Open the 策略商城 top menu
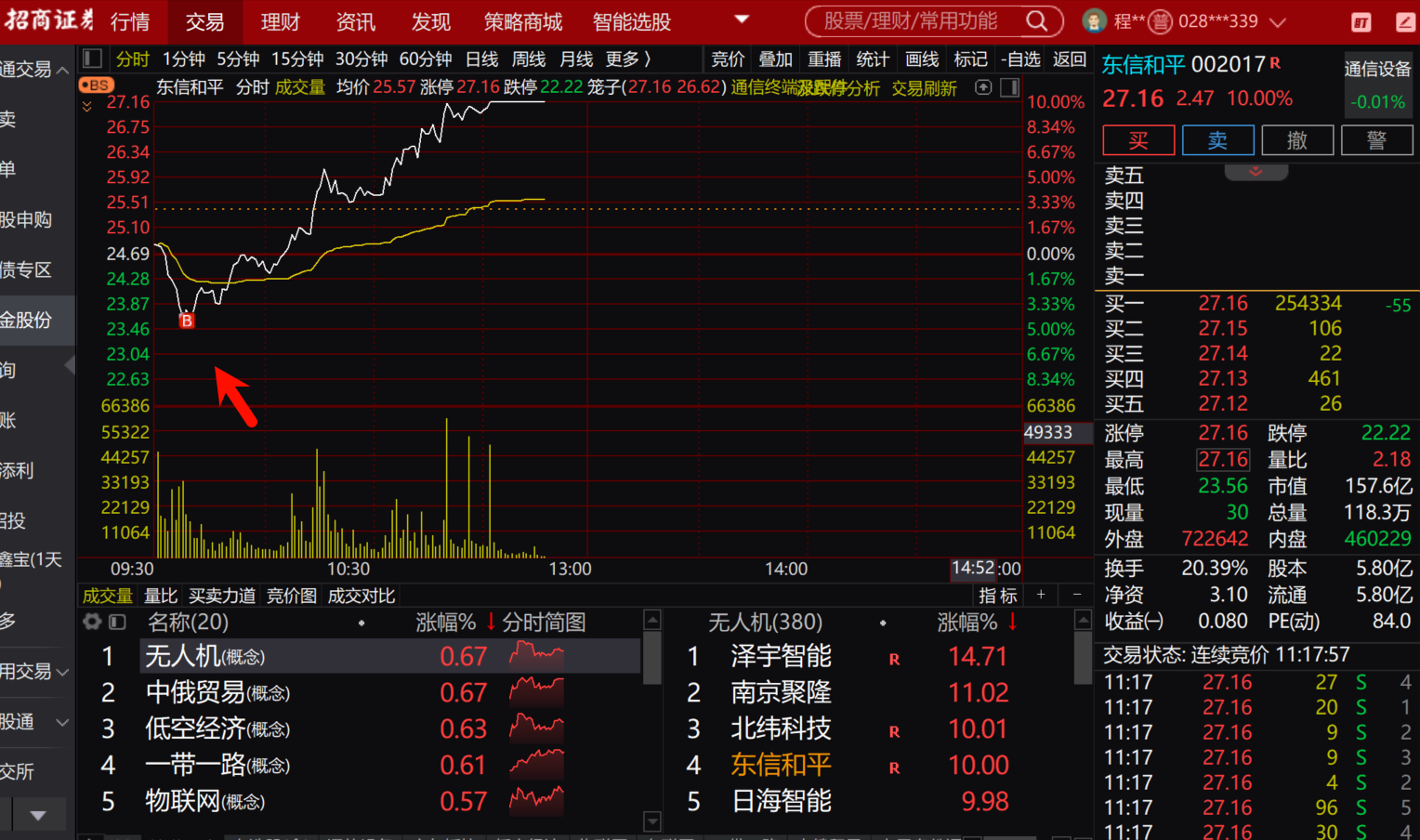Screen dimensions: 1420x840 (x=522, y=21)
